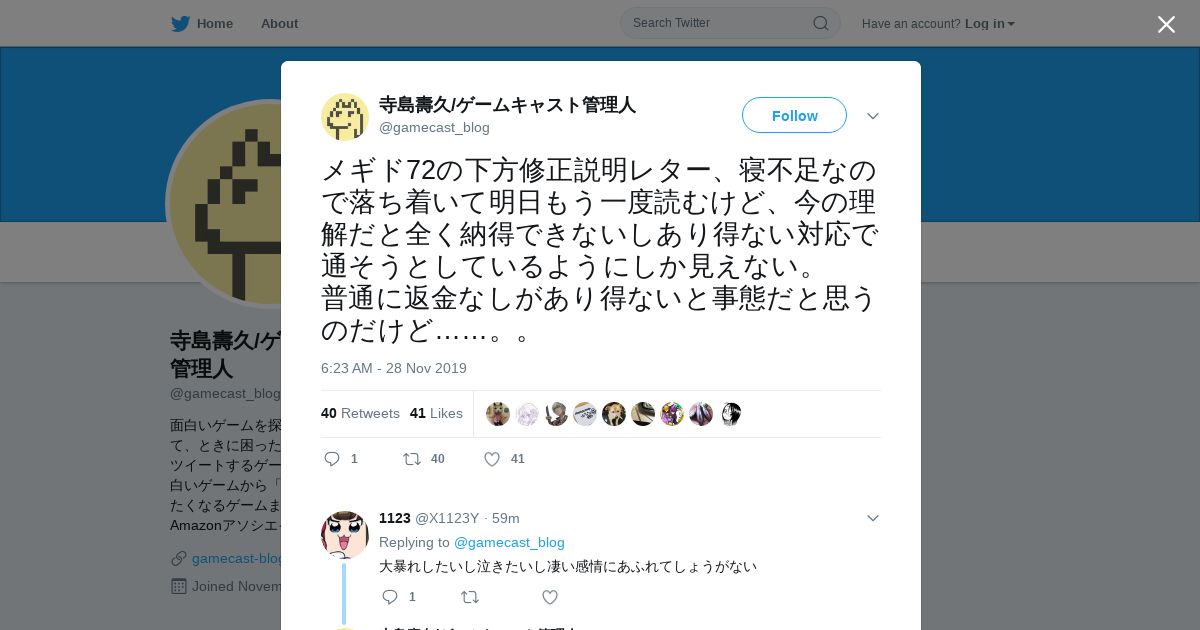The width and height of the screenshot is (1200, 630).
Task: Click the search magnifier icon
Action: tap(821, 23)
